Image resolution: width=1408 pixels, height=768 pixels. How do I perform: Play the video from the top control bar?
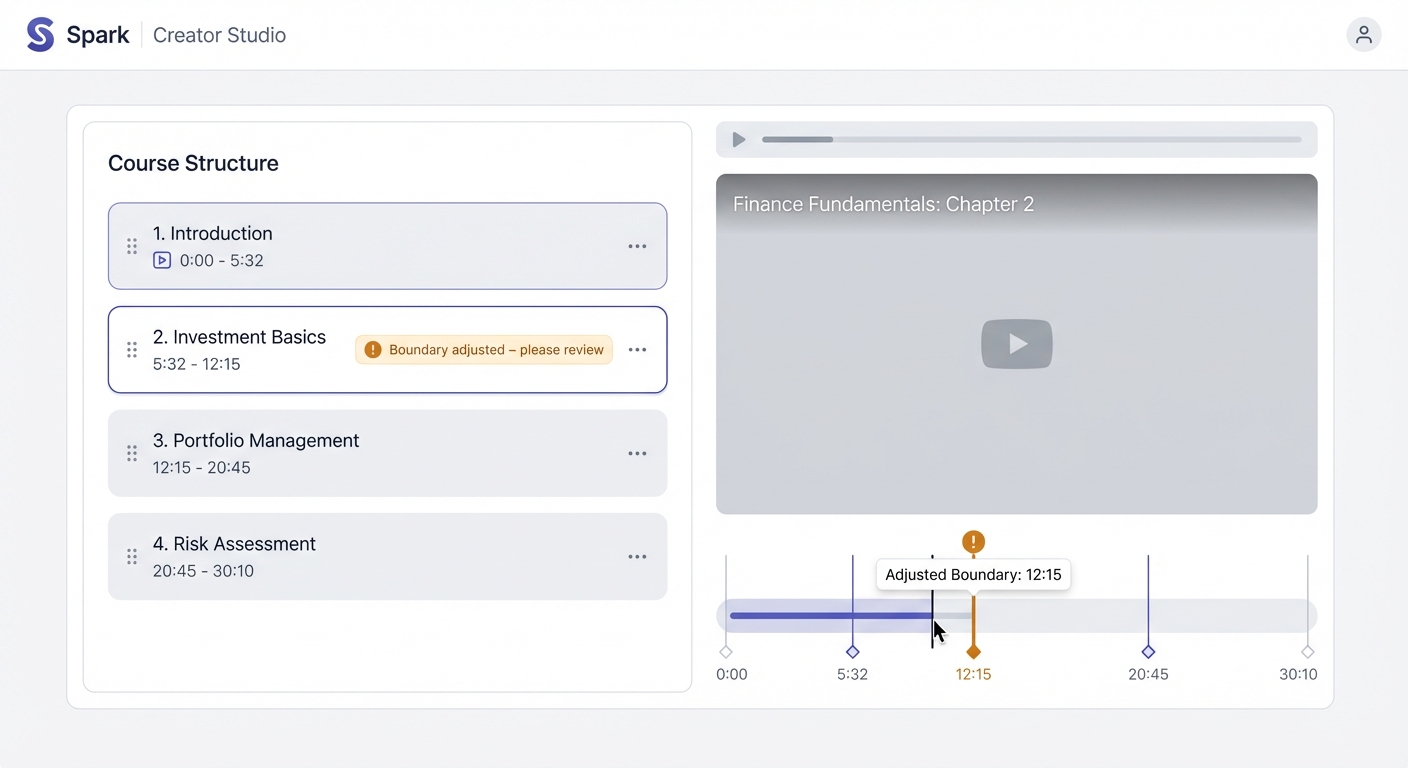(x=739, y=140)
